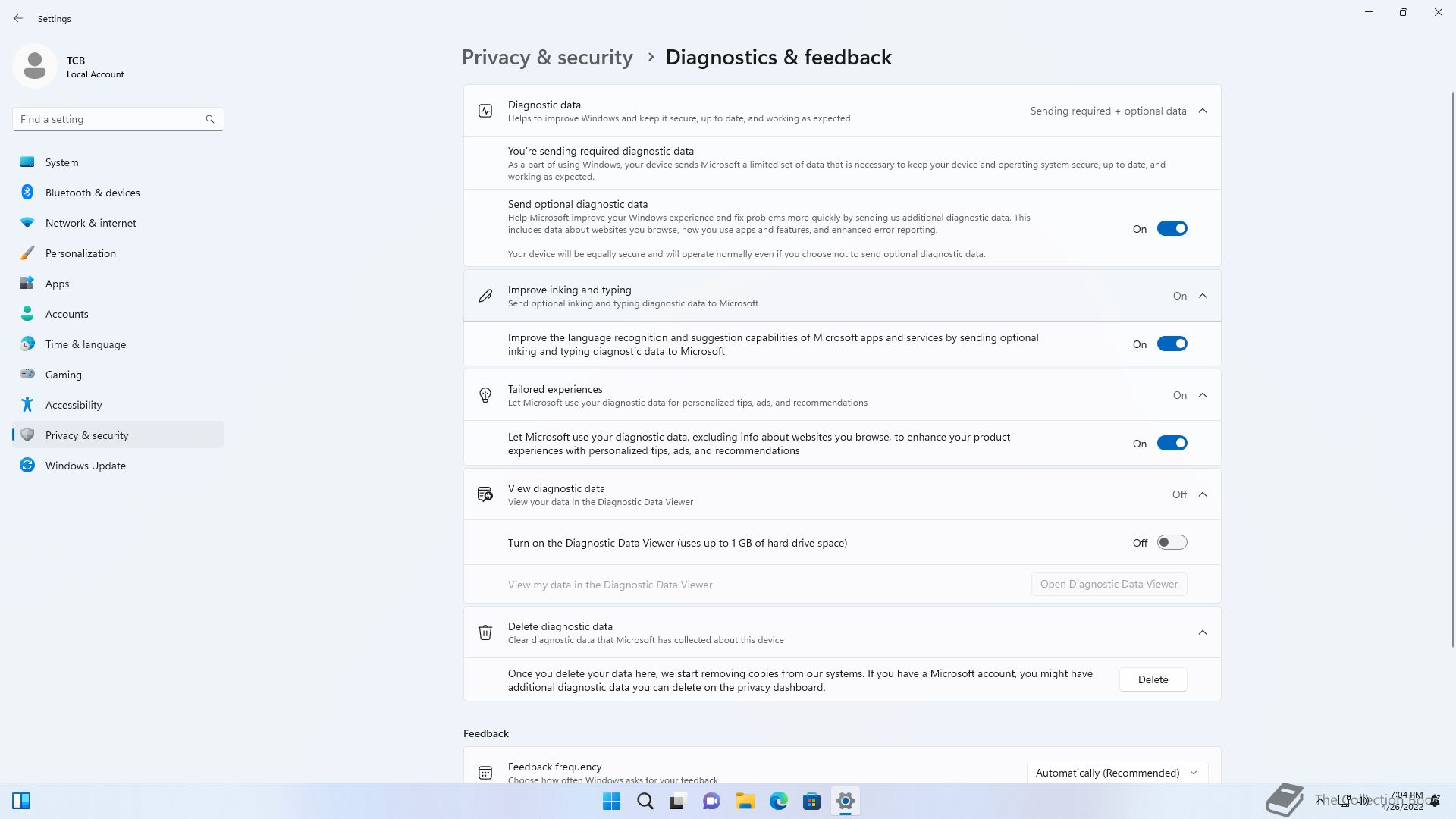Click the Feedback frequency calendar icon
Viewport: 1456px width, 819px height.
pos(485,773)
